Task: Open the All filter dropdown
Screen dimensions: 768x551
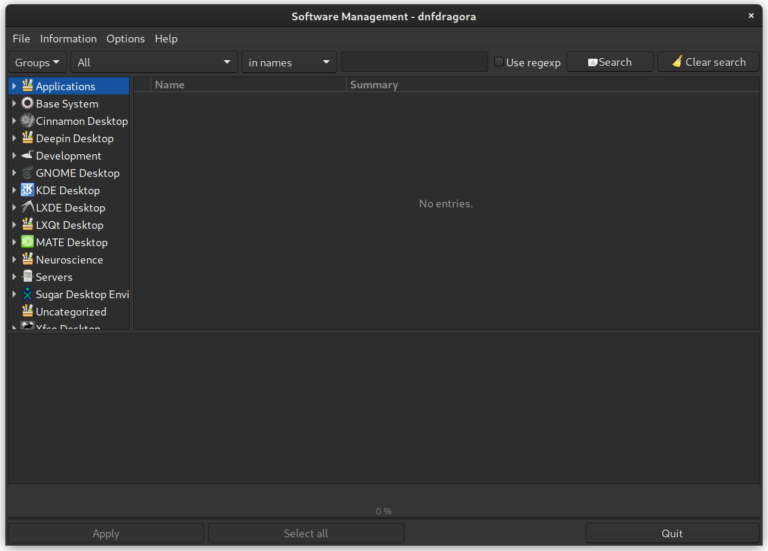Action: point(153,62)
